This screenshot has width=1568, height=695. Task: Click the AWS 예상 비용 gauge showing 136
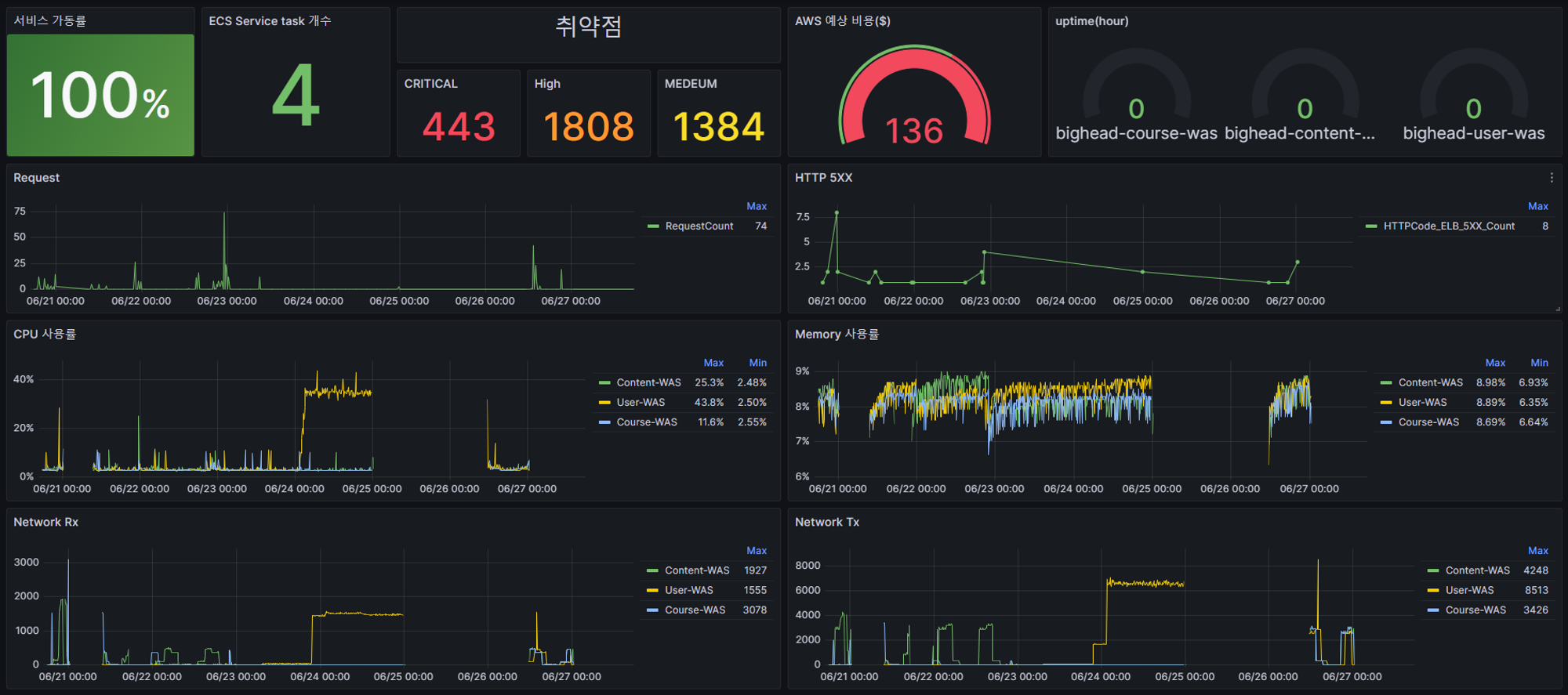(914, 98)
